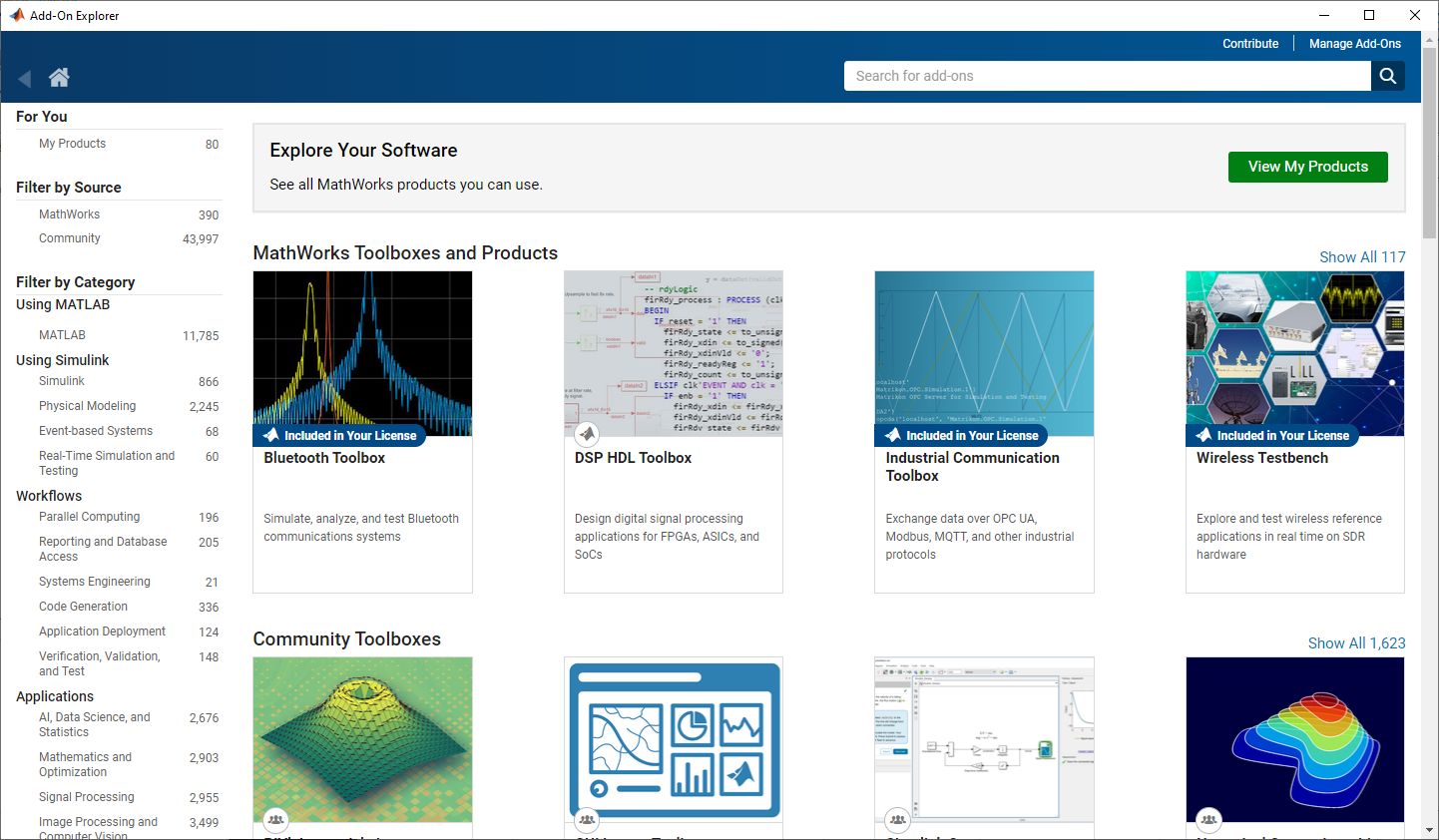Open the Bluetooth Toolbox spectrum thumbnail
This screenshot has height=840, width=1439.
coord(363,353)
